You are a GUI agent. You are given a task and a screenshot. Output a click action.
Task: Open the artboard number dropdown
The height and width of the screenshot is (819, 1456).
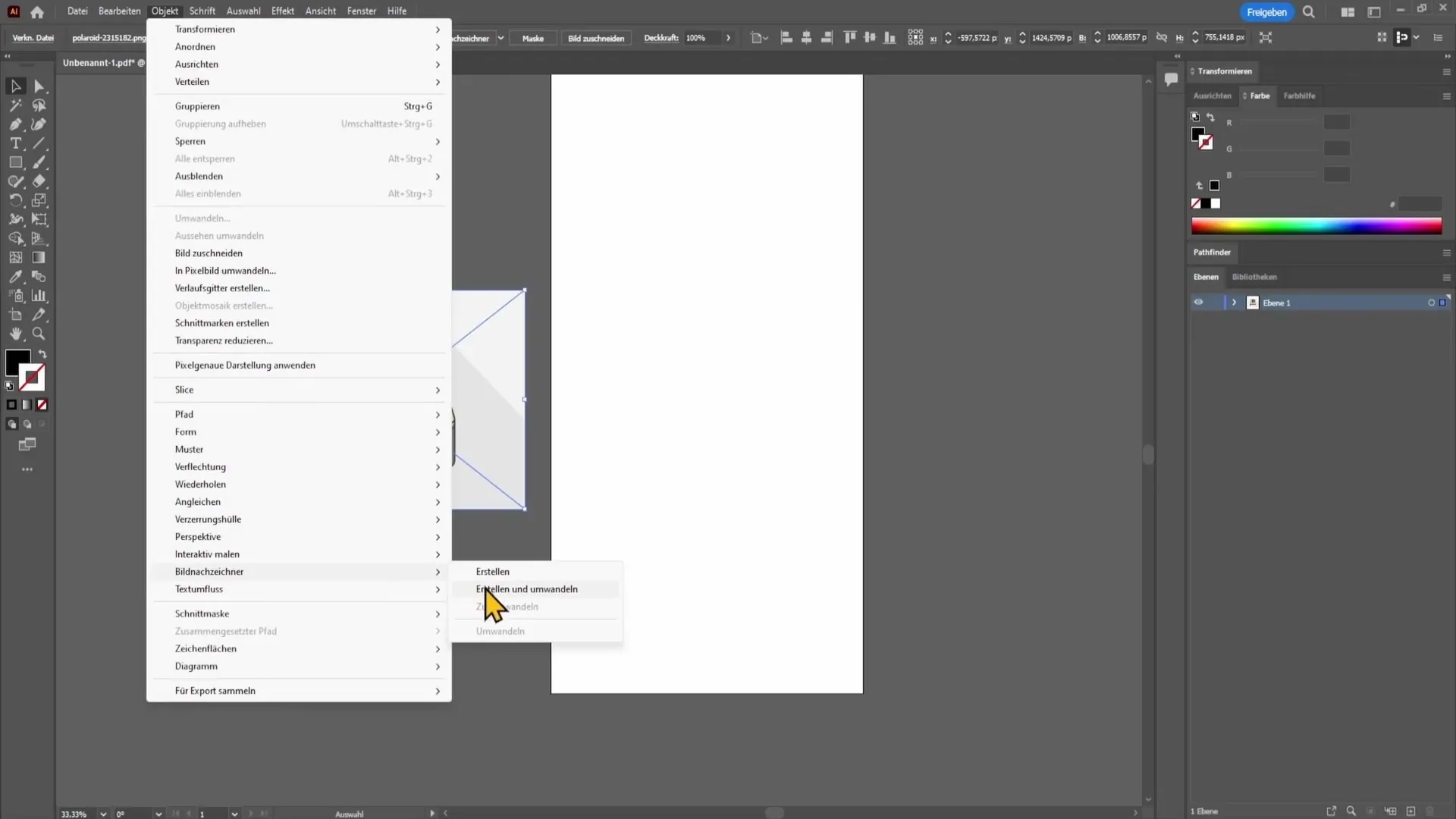234,814
